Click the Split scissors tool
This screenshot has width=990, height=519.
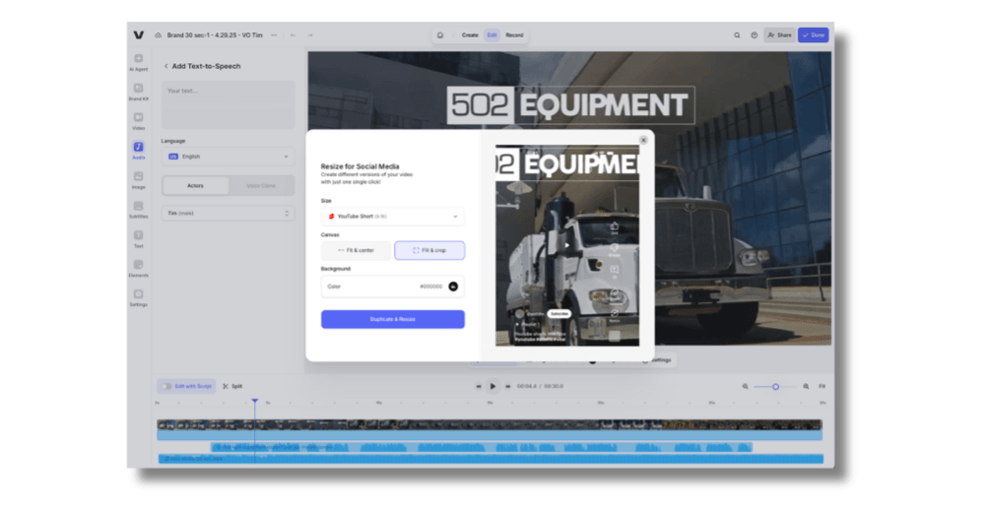click(232, 386)
